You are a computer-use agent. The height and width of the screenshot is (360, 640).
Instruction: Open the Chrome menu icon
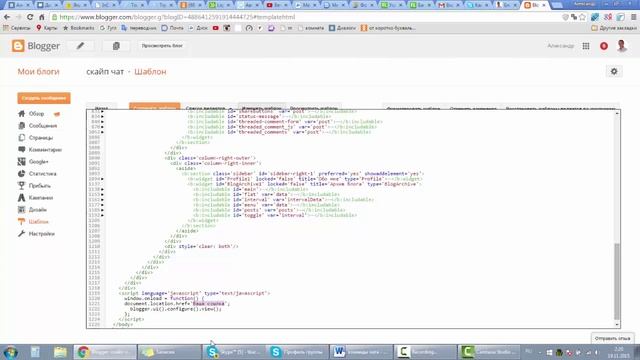[633, 17]
